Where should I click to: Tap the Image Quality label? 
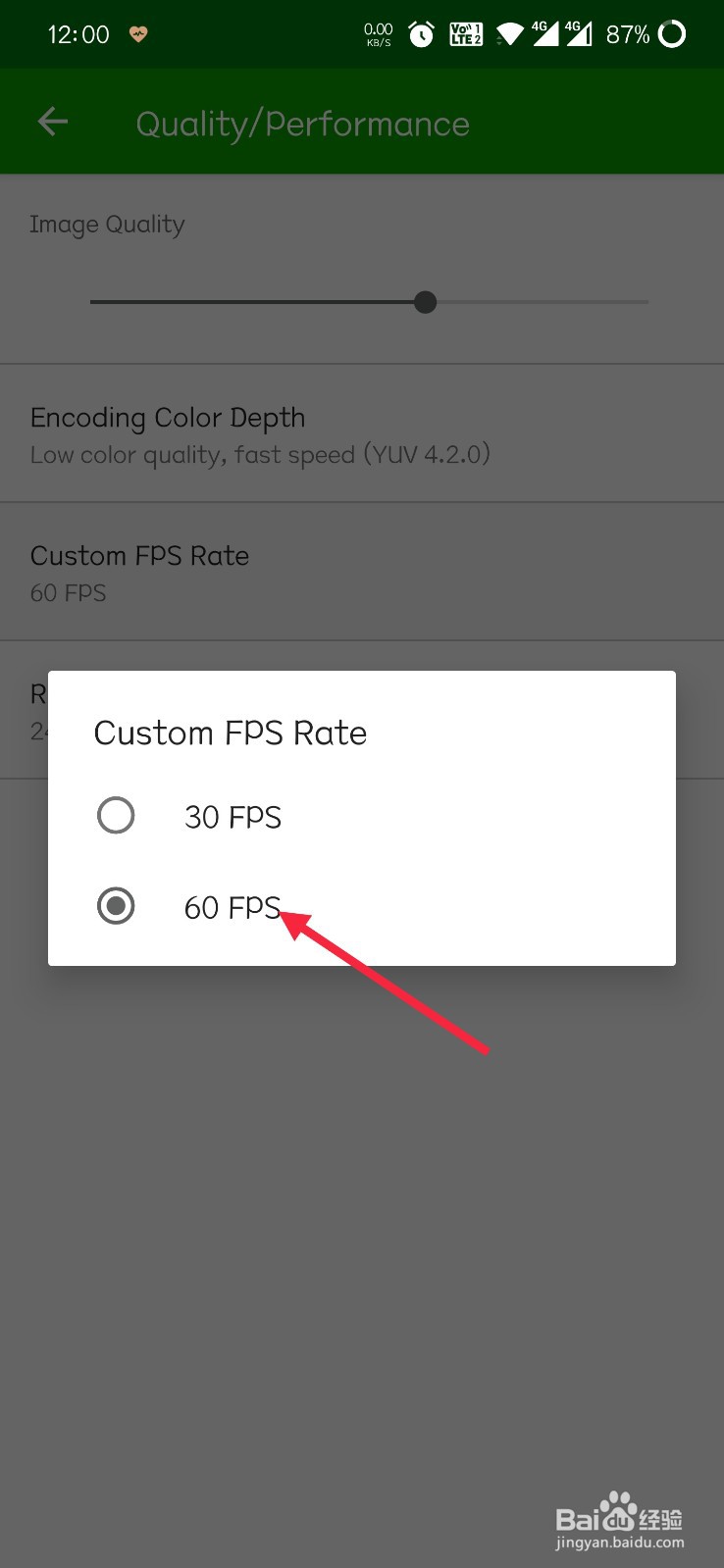[107, 225]
